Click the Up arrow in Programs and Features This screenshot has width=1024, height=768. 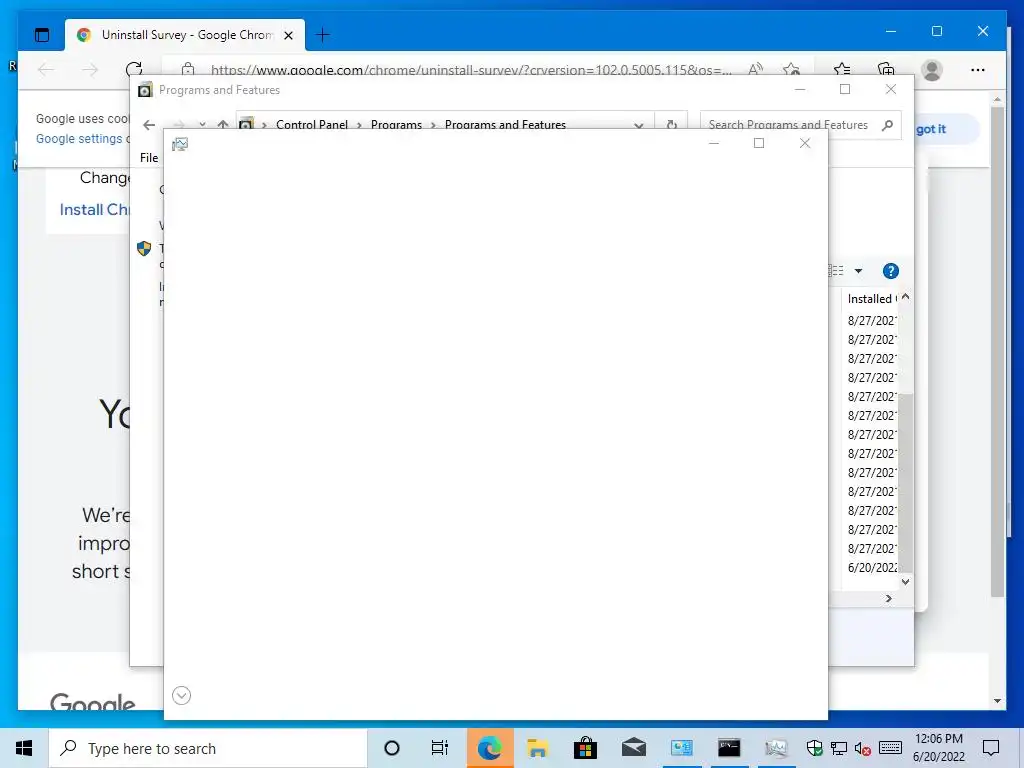223,125
